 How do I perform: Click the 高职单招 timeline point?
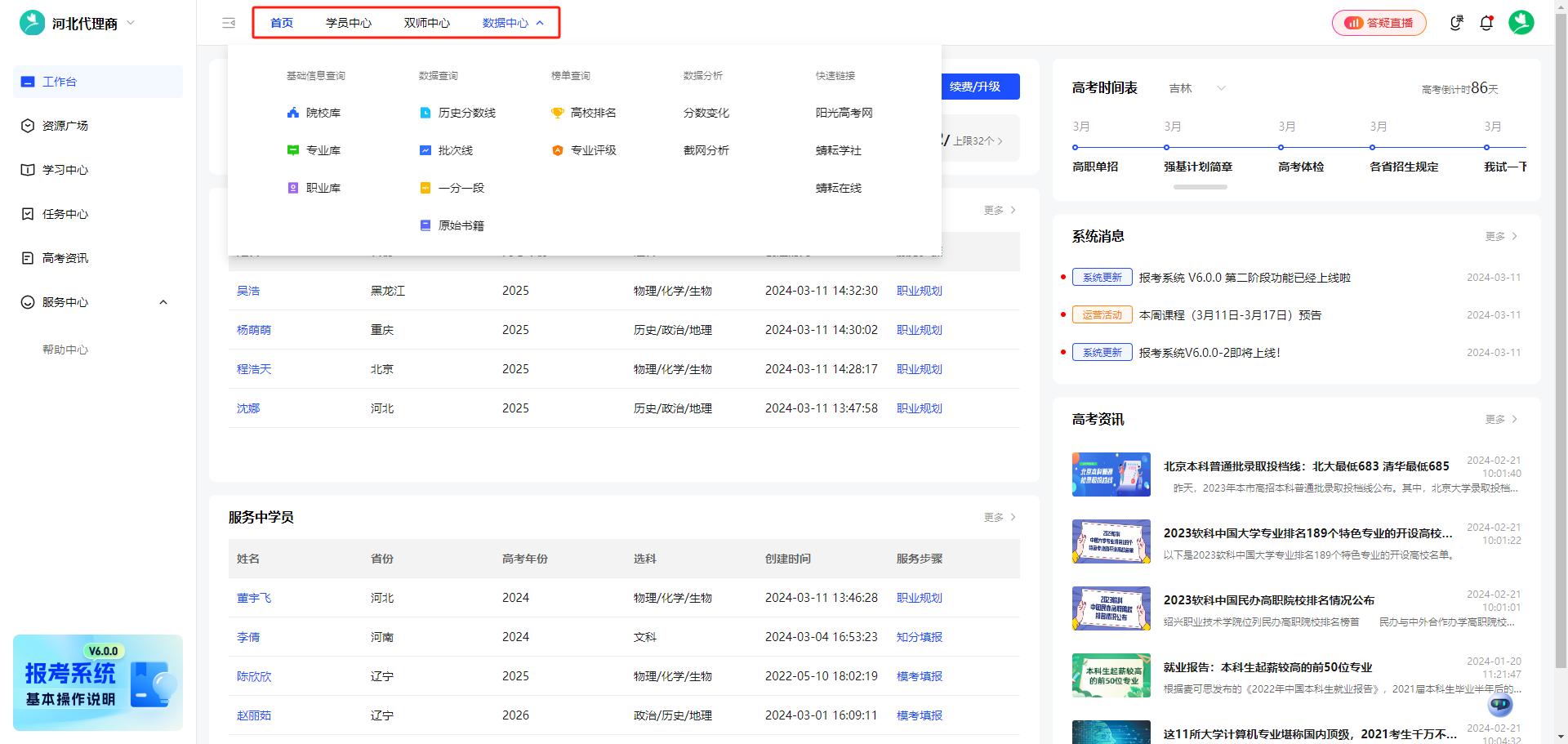point(1076,147)
